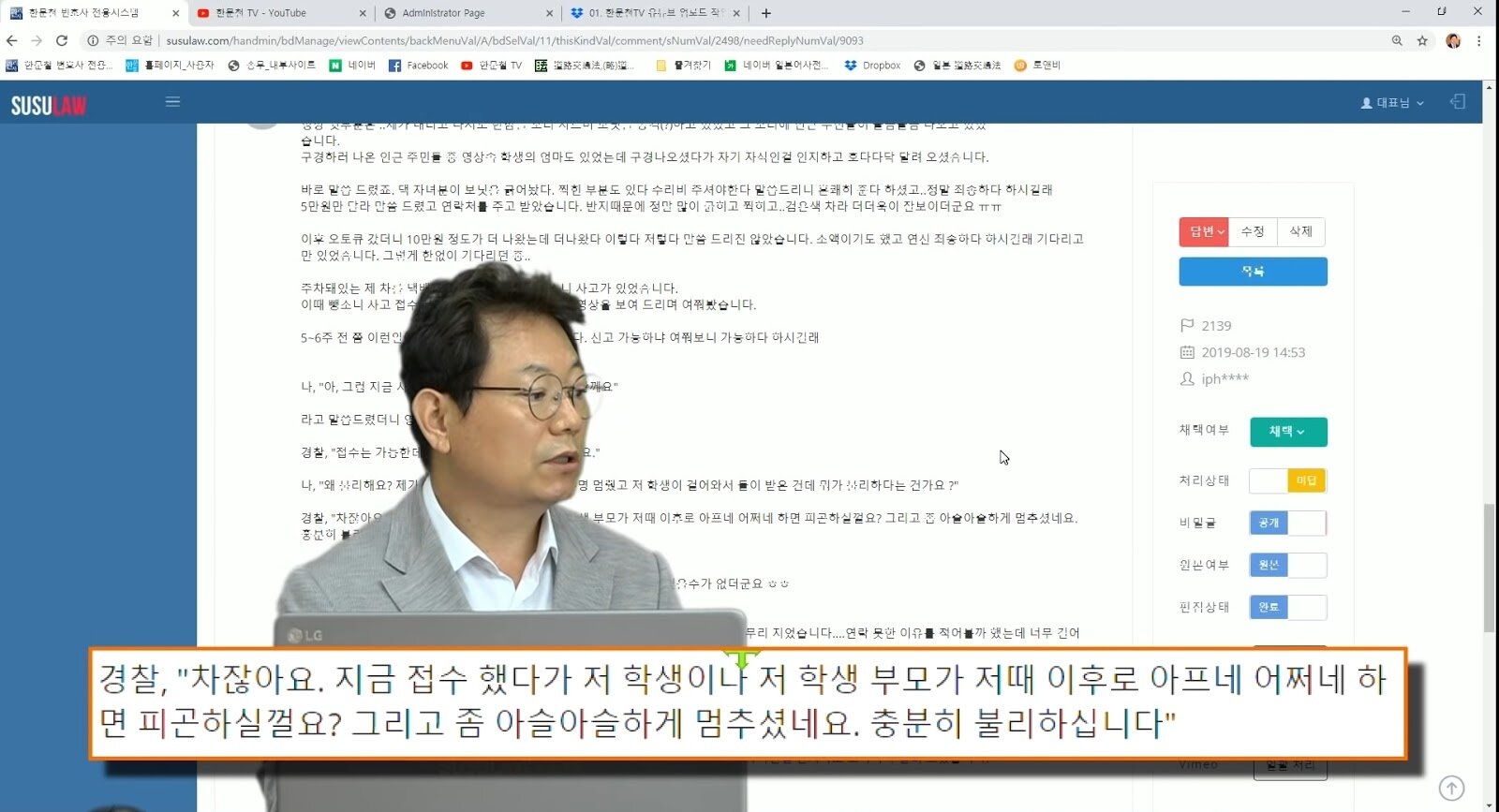Close the Administrator Page tab
Viewport: 1499px width, 812px height.
pyautogui.click(x=550, y=13)
